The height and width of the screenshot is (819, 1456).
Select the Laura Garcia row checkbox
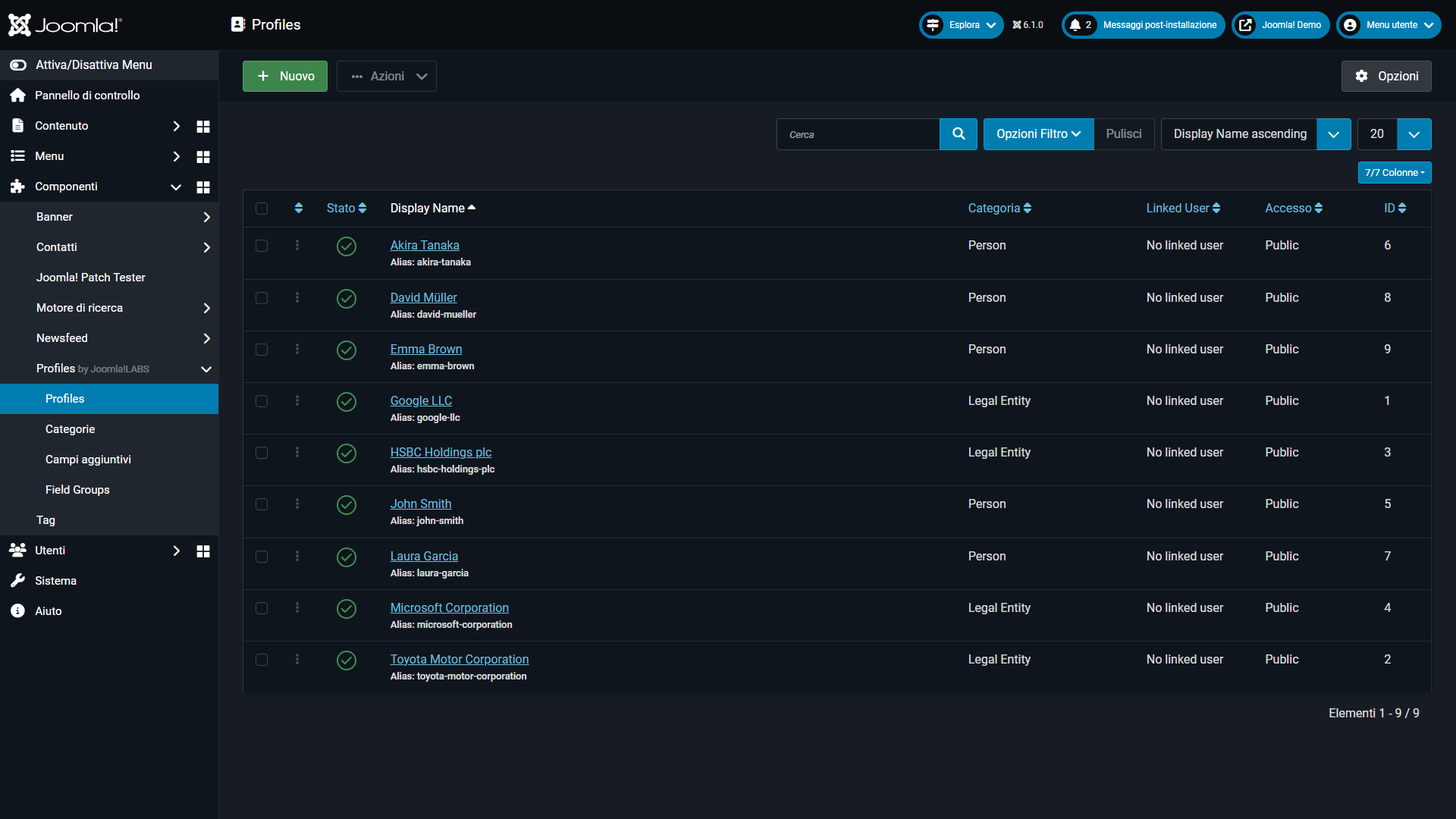(x=262, y=557)
